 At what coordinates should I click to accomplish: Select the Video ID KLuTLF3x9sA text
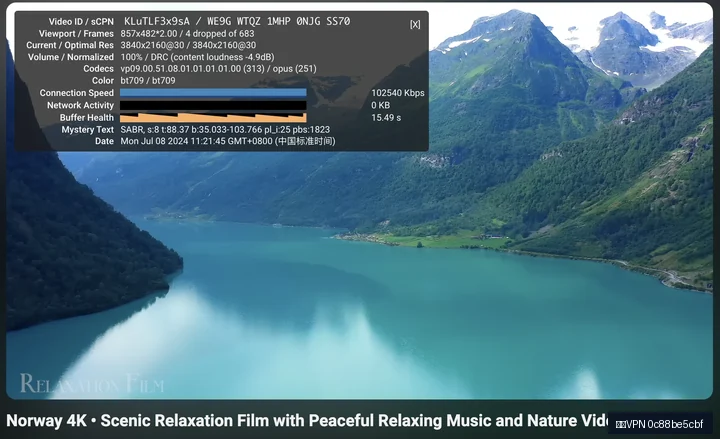point(157,22)
